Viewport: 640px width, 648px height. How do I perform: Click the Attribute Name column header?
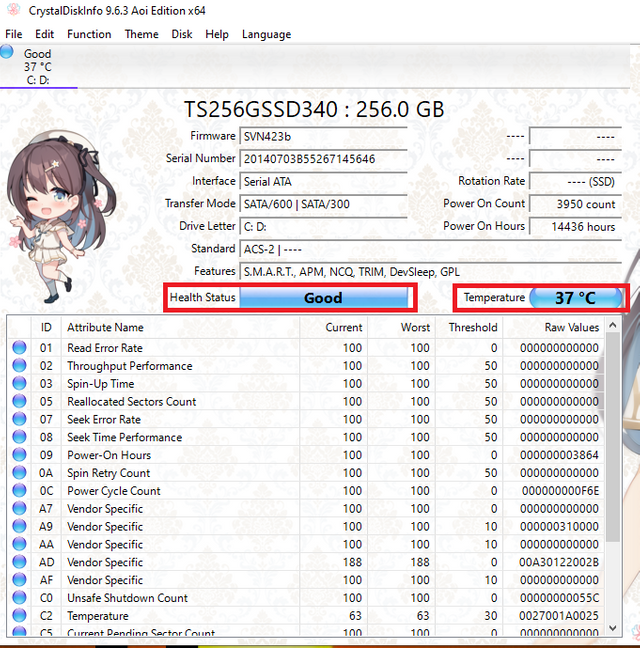[180, 327]
